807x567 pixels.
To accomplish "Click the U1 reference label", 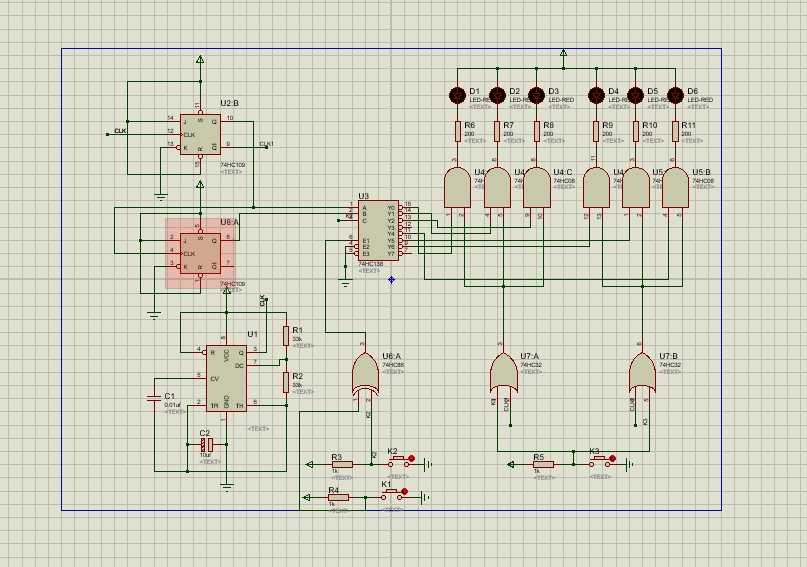I will pyautogui.click(x=252, y=334).
